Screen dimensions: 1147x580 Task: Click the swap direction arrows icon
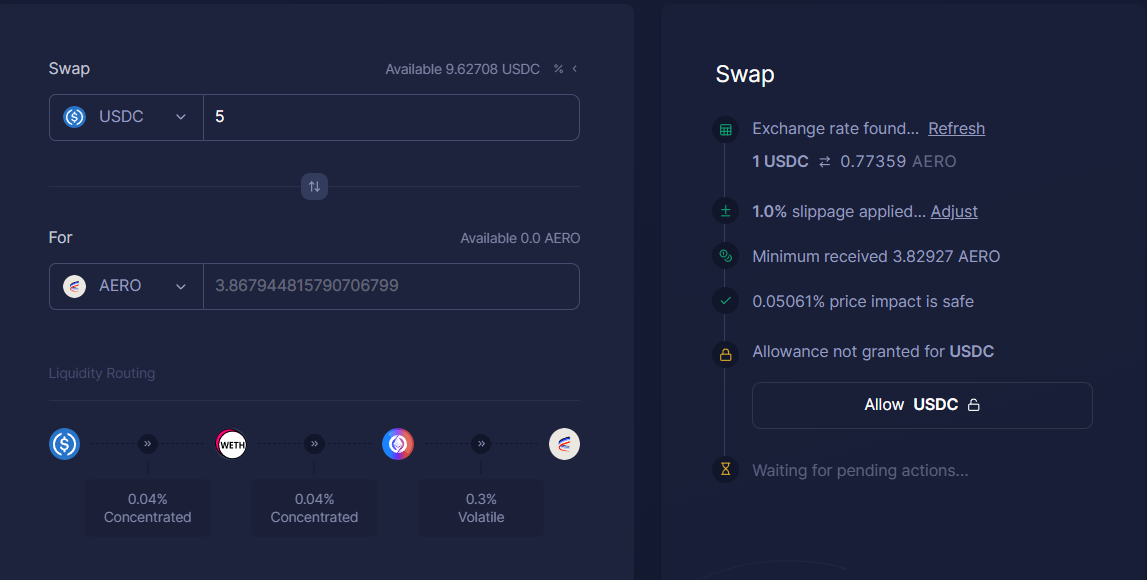[x=314, y=186]
